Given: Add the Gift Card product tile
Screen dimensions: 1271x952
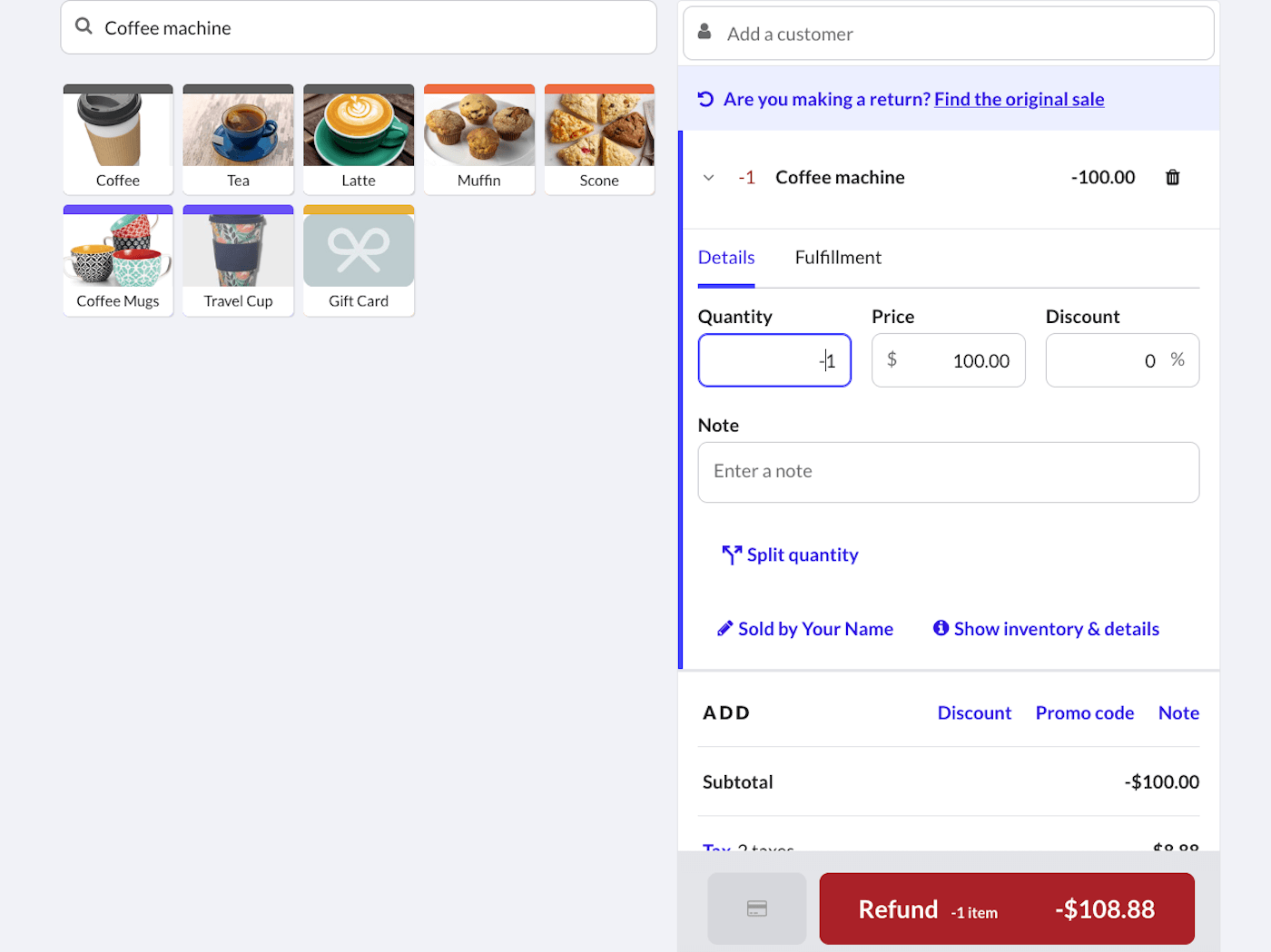Looking at the screenshot, I should click(x=359, y=260).
